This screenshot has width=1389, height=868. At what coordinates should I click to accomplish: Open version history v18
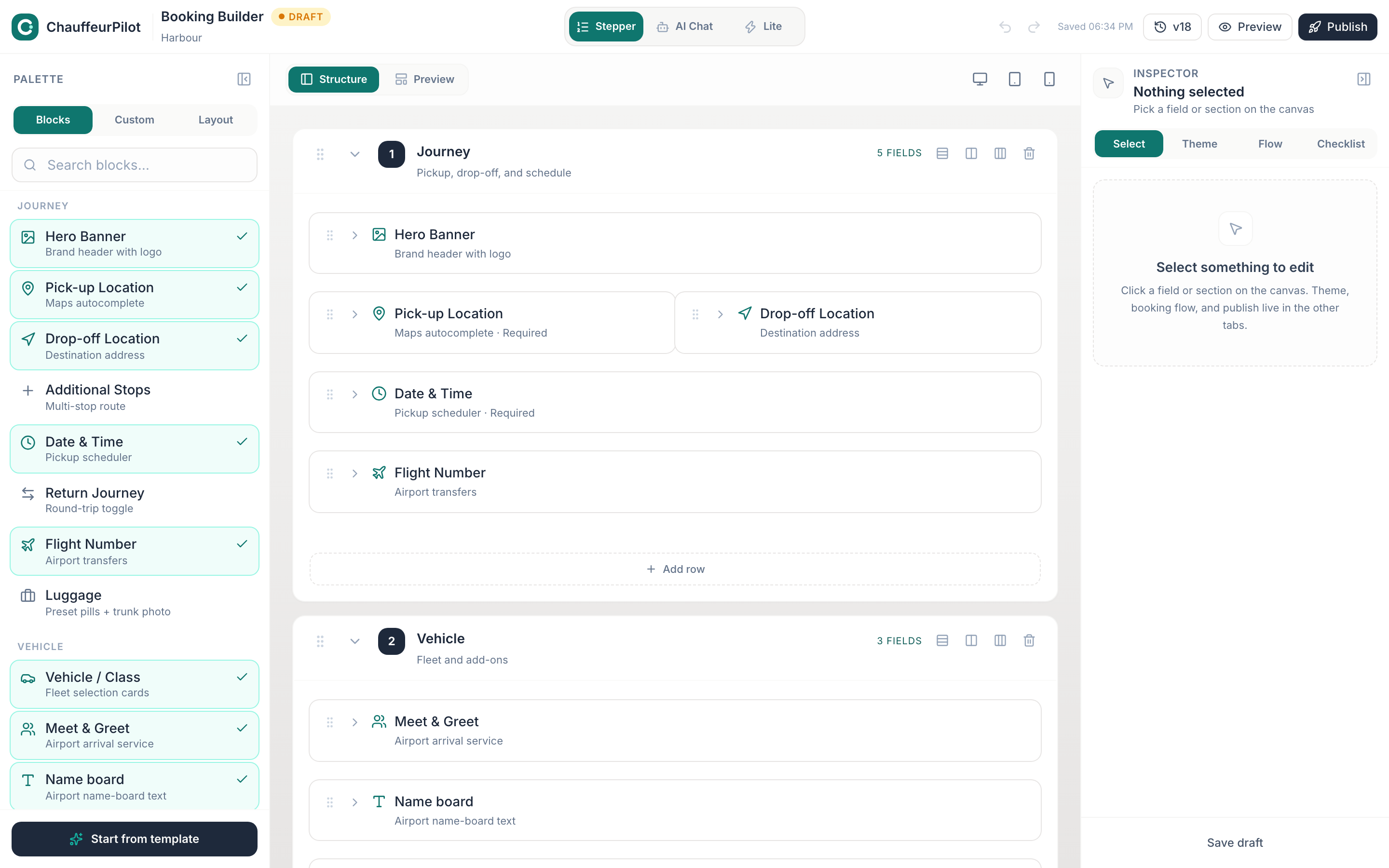(1172, 27)
